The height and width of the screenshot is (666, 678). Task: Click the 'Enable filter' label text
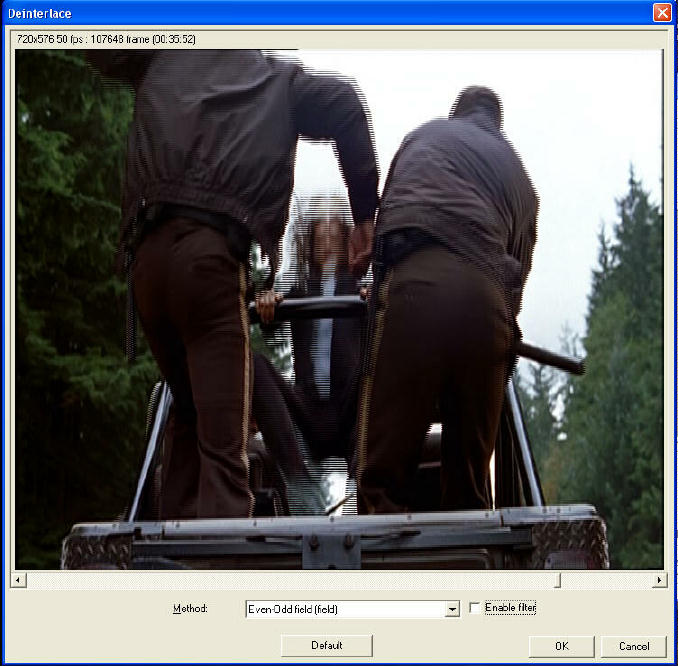pyautogui.click(x=510, y=608)
